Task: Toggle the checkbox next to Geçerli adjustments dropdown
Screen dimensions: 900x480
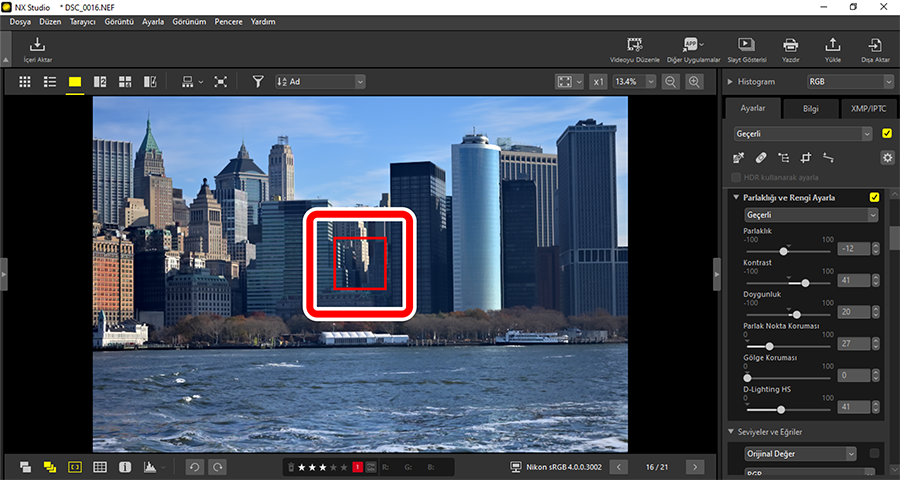Action: pyautogui.click(x=886, y=133)
